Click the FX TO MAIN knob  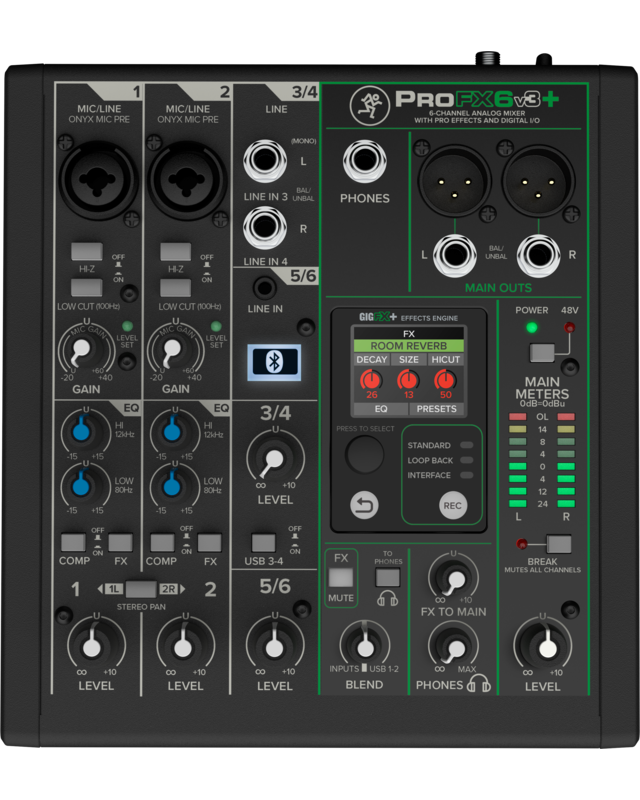pos(453,579)
